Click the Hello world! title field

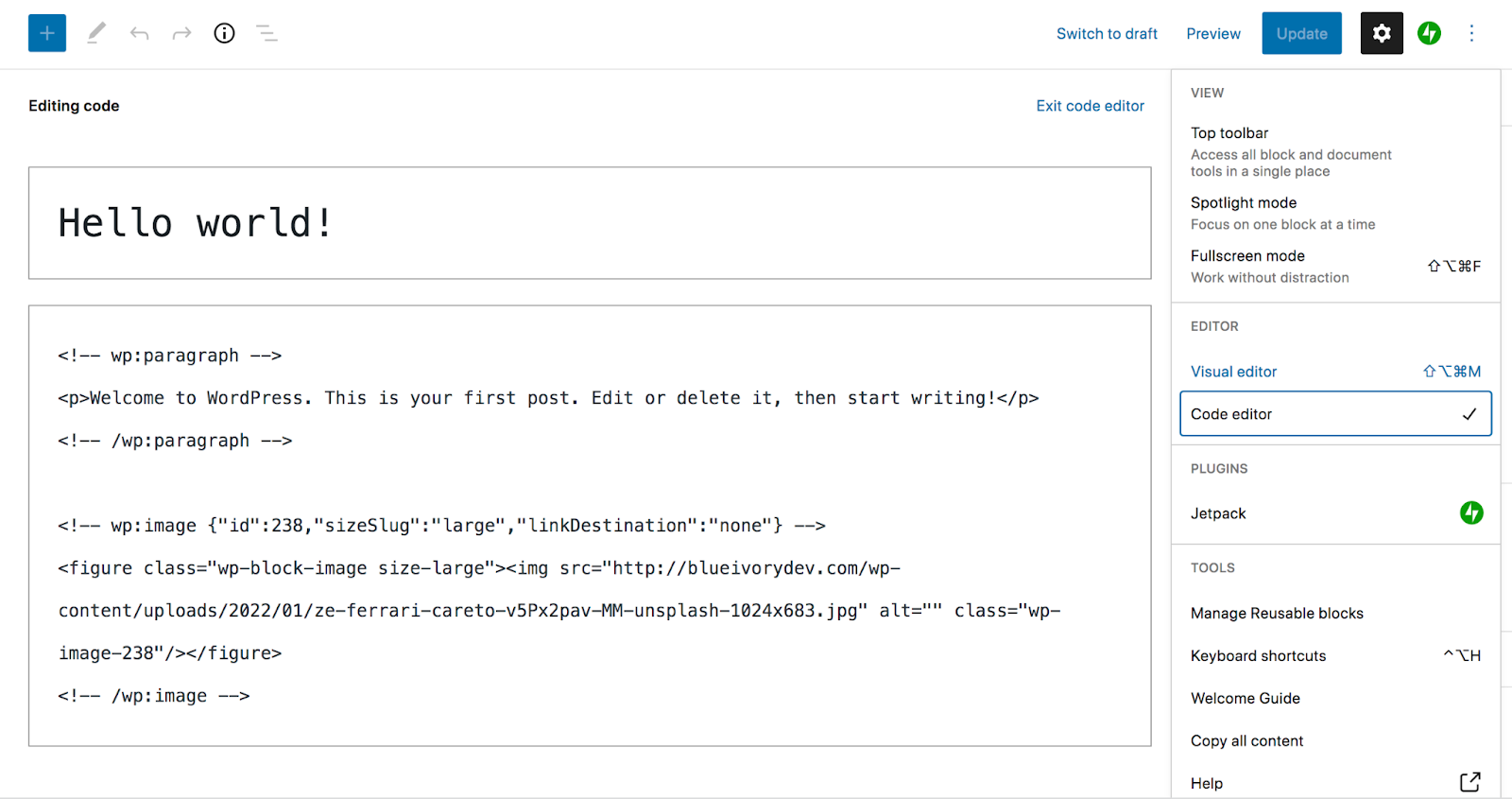coord(590,223)
